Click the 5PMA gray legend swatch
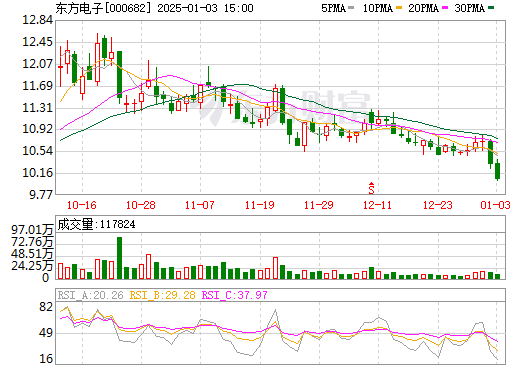This screenshot has width=520, height=365. (x=351, y=8)
